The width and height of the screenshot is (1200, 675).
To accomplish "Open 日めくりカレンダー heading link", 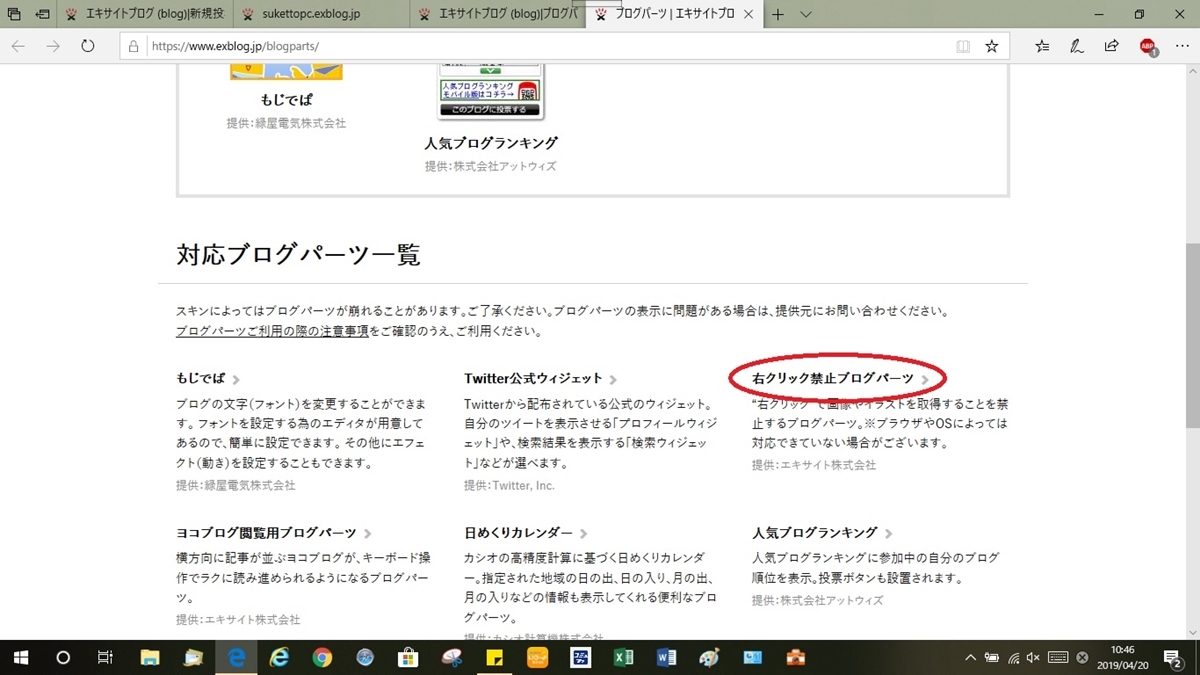I will tap(519, 533).
